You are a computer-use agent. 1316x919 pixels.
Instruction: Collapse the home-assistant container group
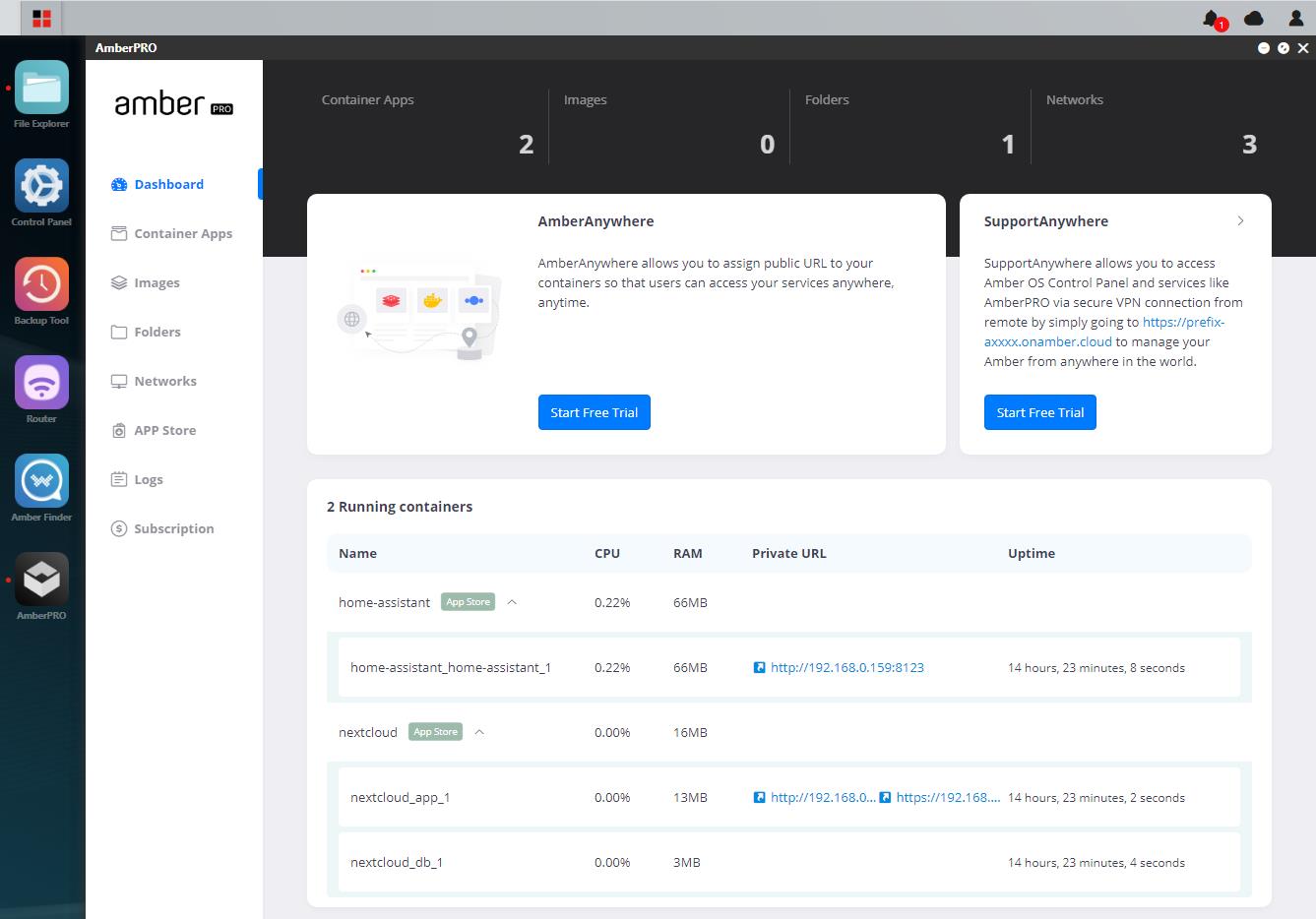click(512, 602)
